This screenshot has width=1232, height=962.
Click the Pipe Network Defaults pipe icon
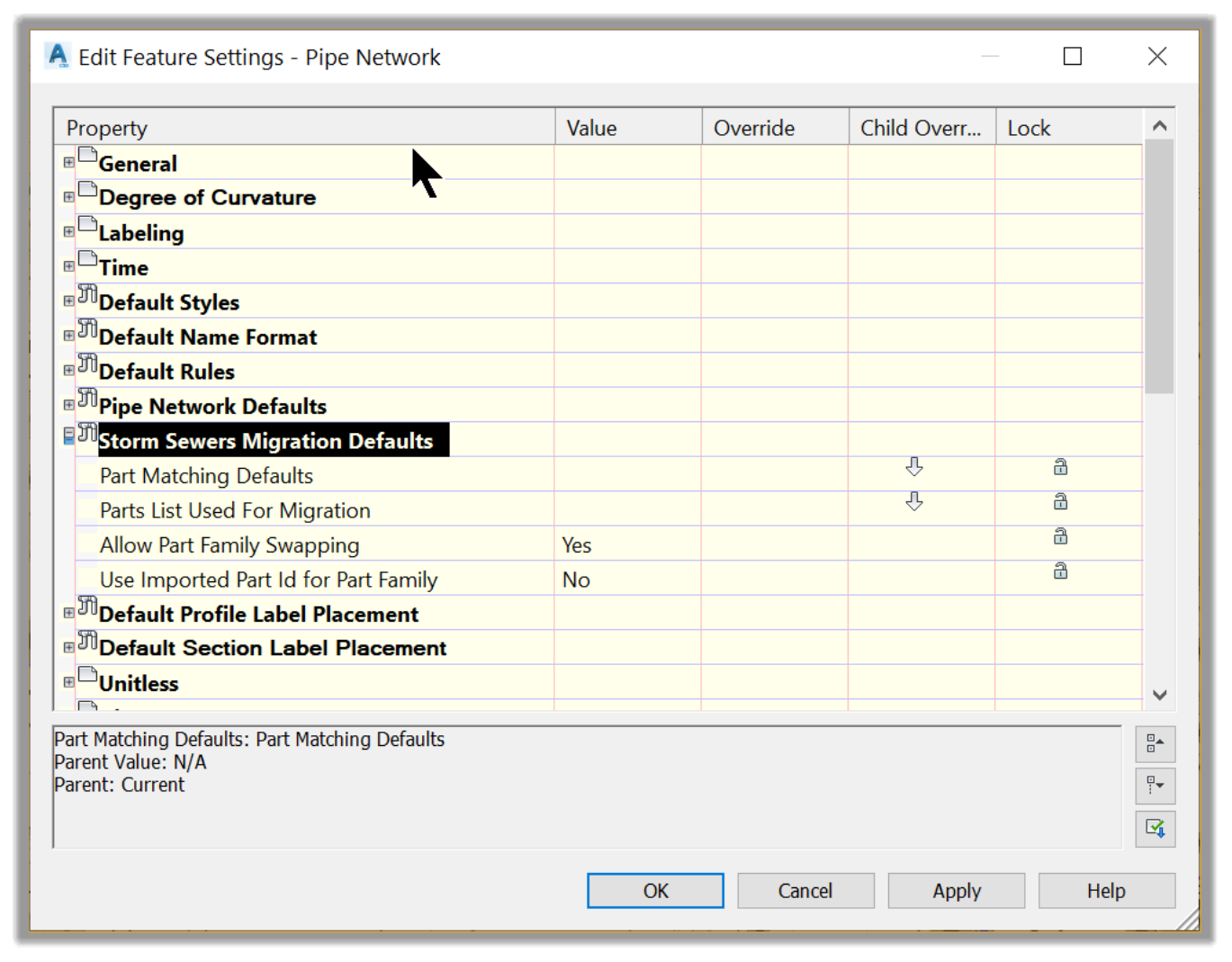87,397
